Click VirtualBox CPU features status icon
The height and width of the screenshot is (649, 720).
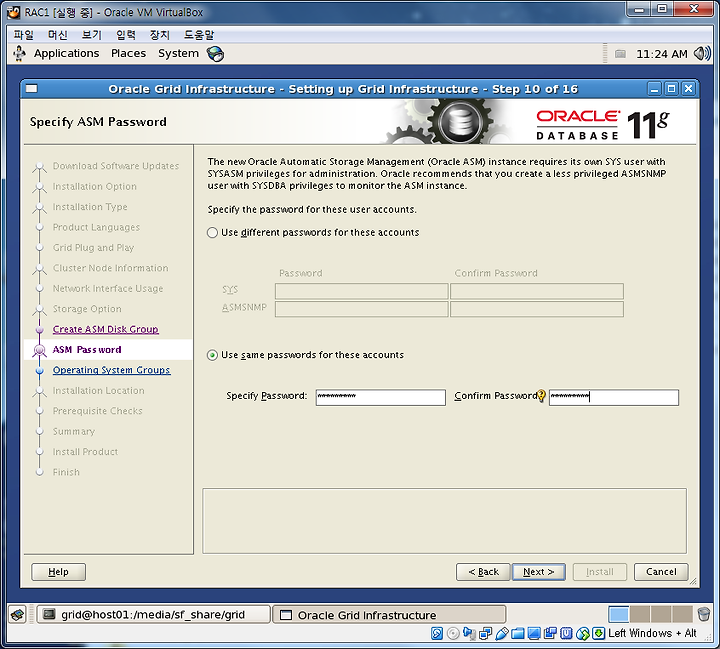[x=566, y=633]
